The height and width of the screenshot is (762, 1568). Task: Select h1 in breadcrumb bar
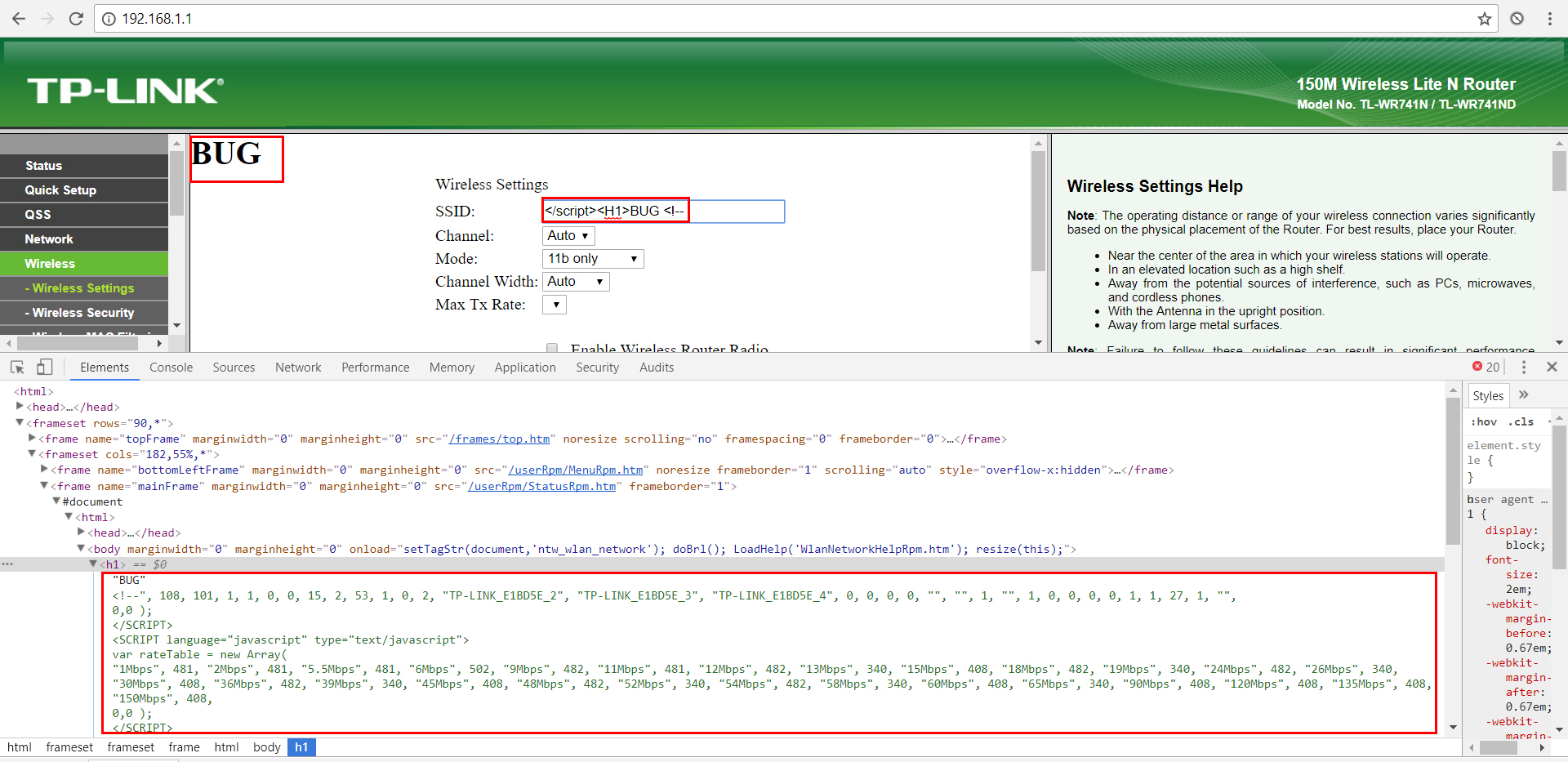tap(301, 747)
